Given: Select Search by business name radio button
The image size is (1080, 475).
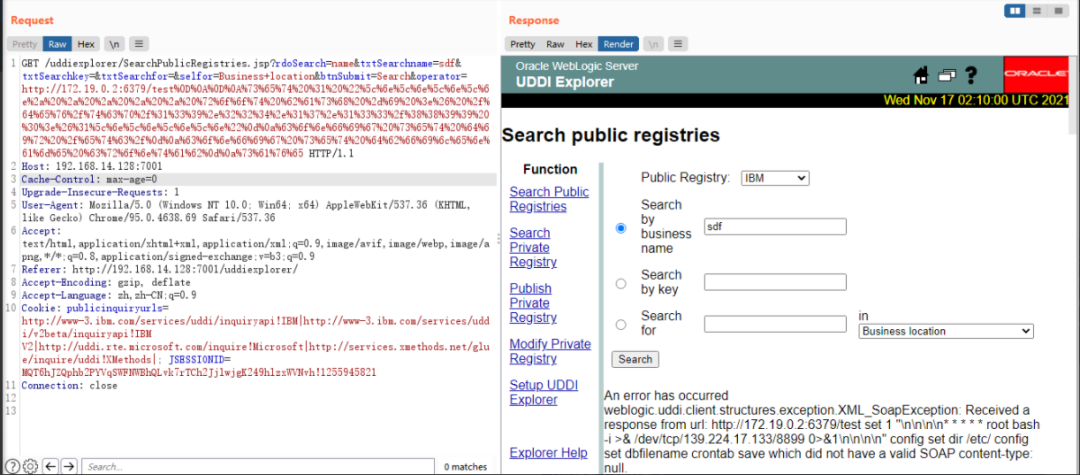Looking at the screenshot, I should tap(621, 228).
